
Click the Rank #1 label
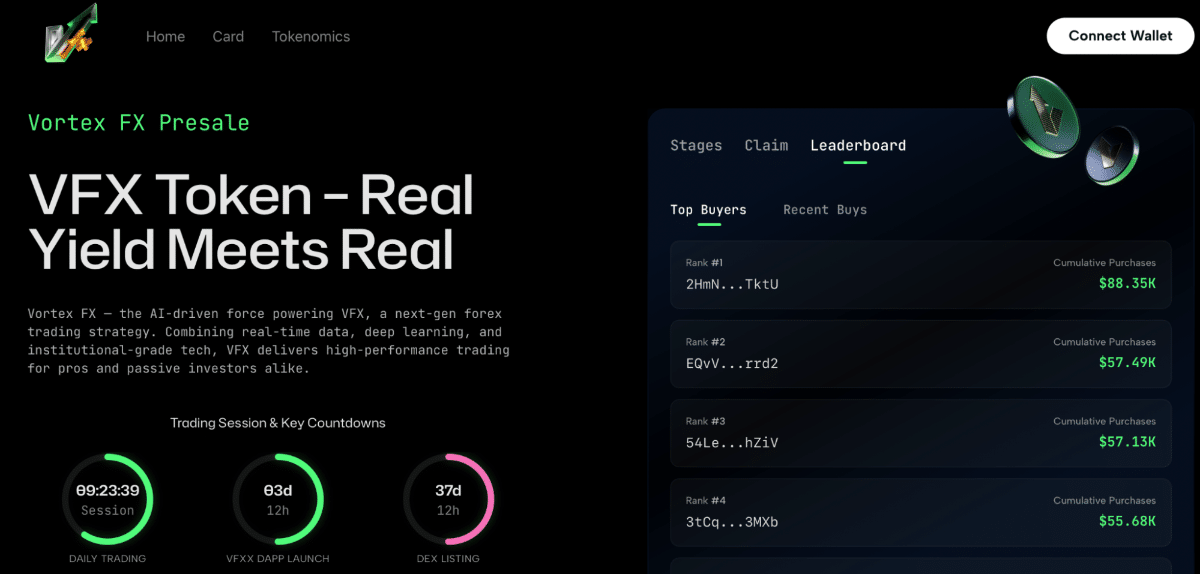[x=704, y=263]
